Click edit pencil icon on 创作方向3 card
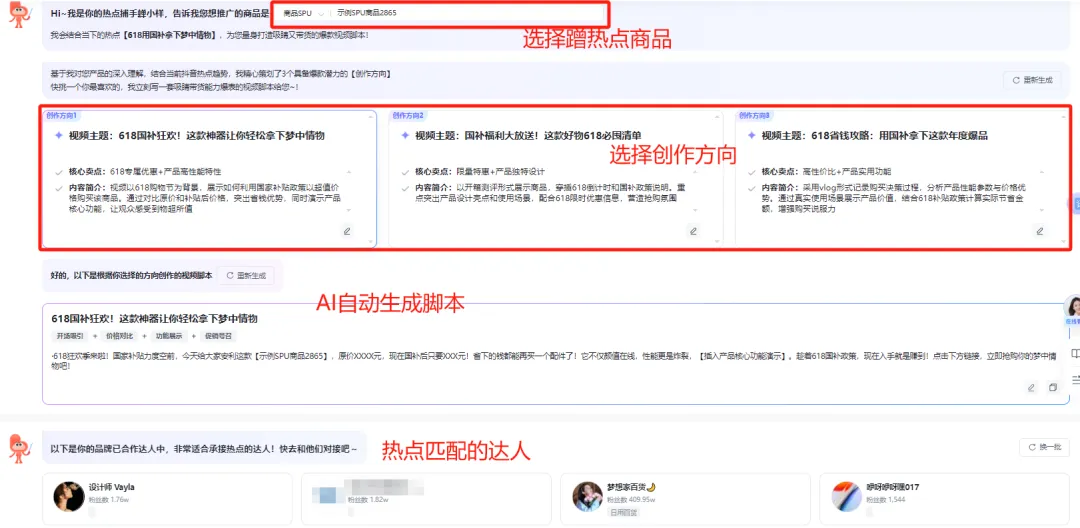Screen dimensions: 1080x528 (1039, 231)
